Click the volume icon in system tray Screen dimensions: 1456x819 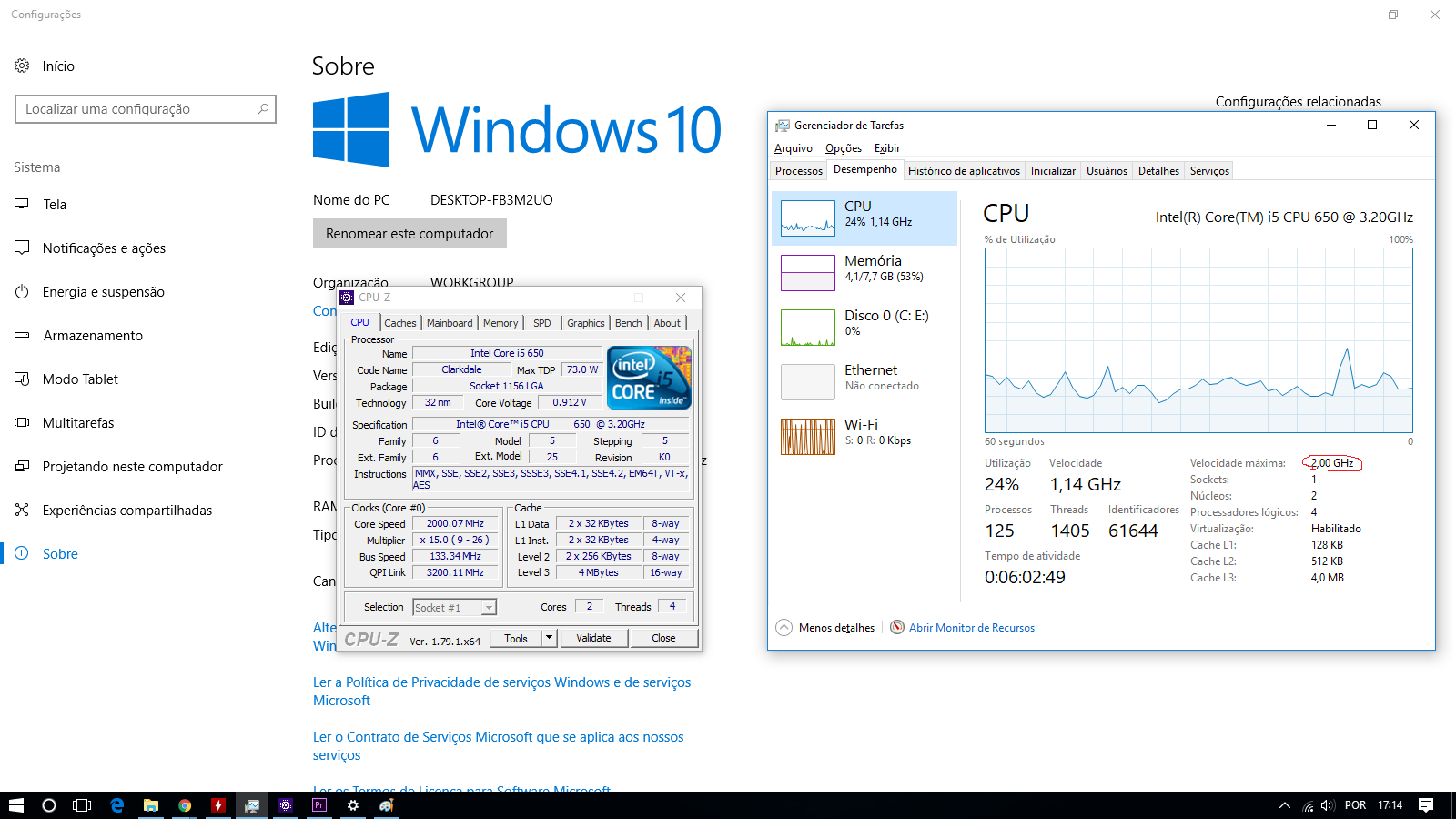(1328, 805)
